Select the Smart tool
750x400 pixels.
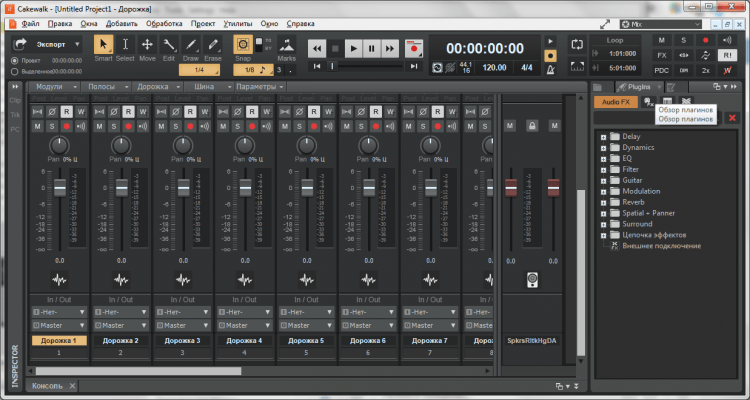104,45
